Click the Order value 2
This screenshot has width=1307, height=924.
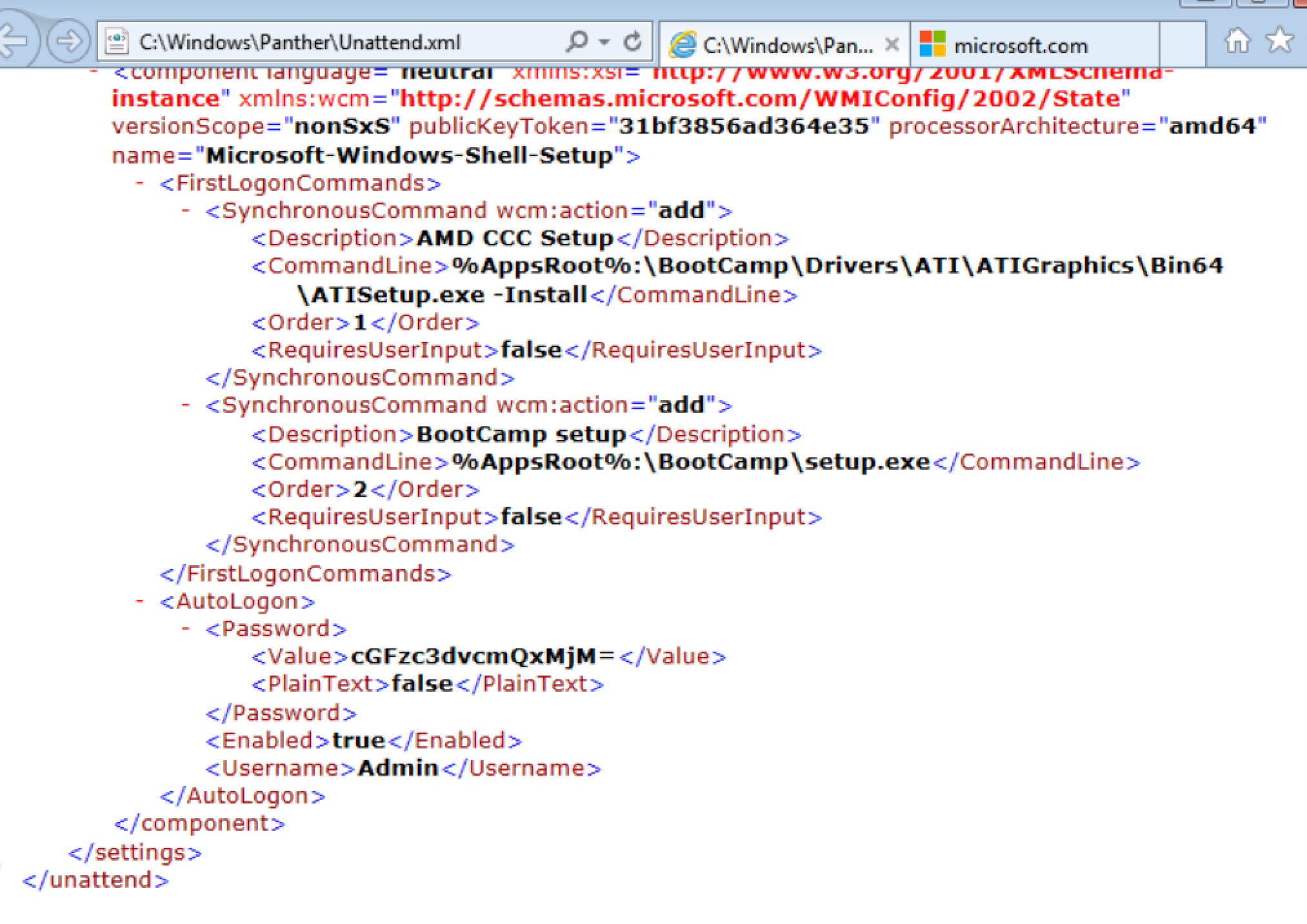tap(360, 490)
